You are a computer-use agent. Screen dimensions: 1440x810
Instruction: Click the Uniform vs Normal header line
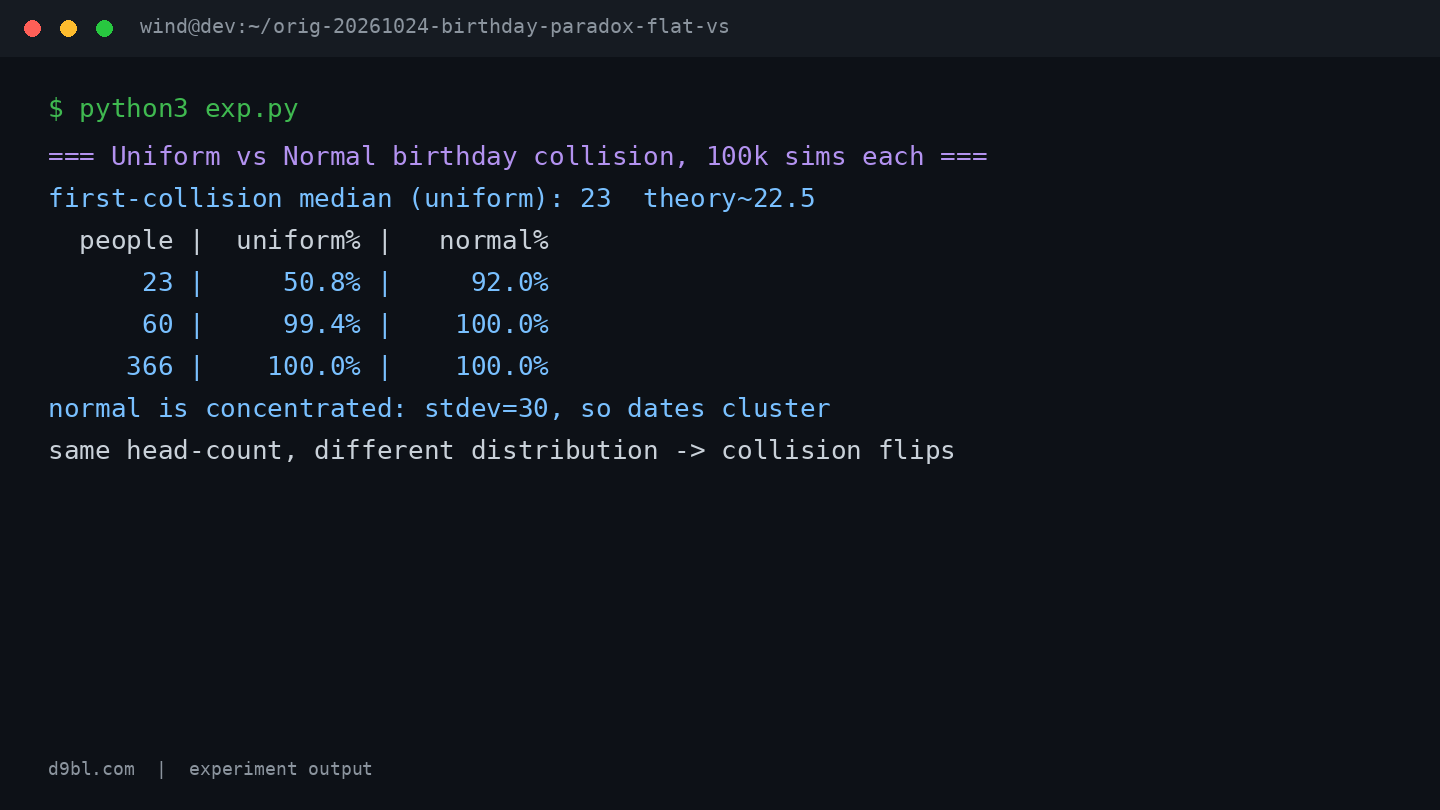click(x=517, y=156)
